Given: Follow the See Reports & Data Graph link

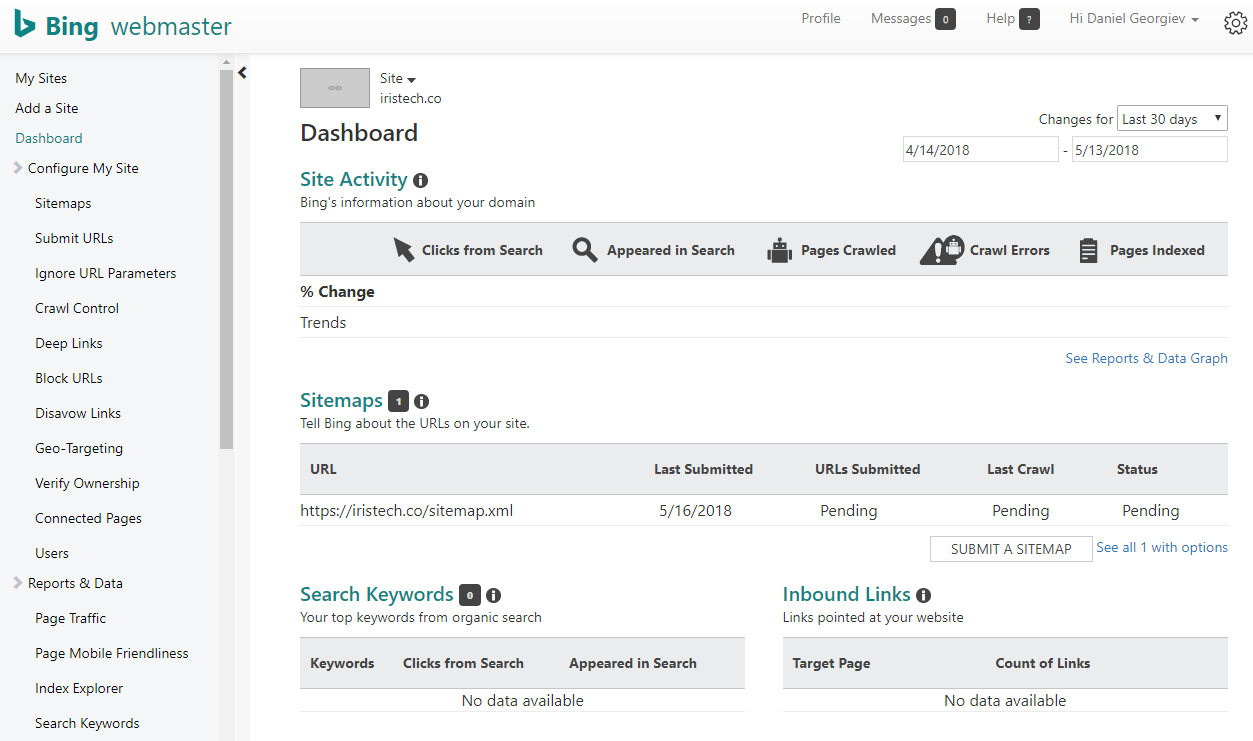Looking at the screenshot, I should 1146,358.
